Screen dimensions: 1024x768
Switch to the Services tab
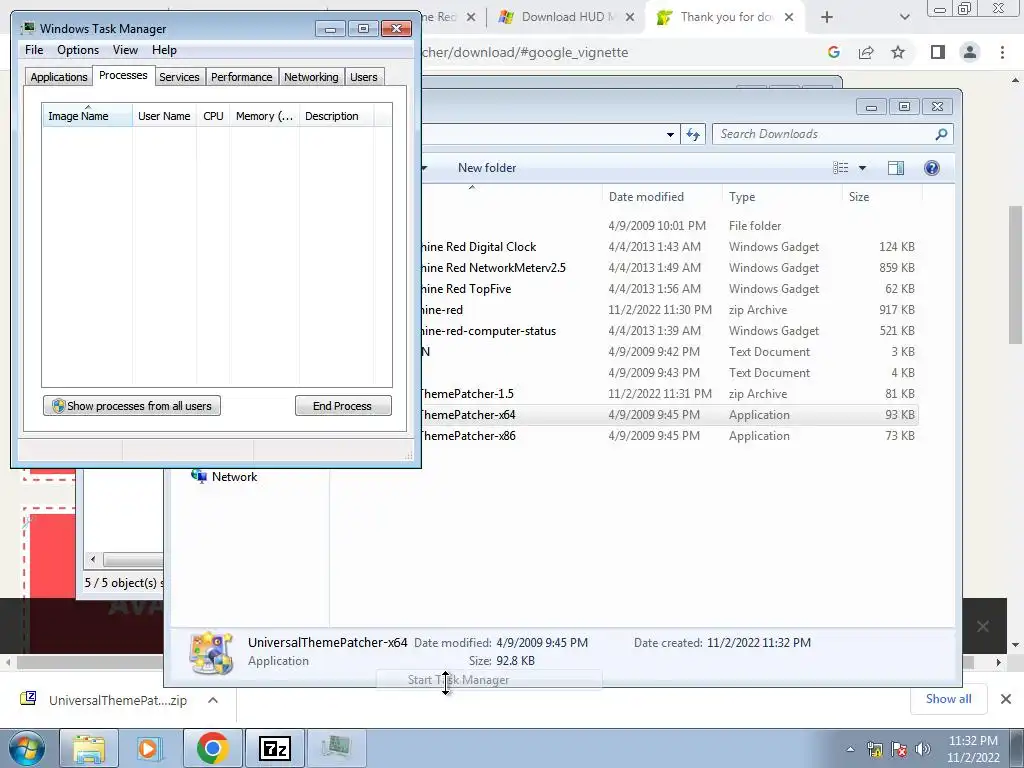(x=179, y=77)
